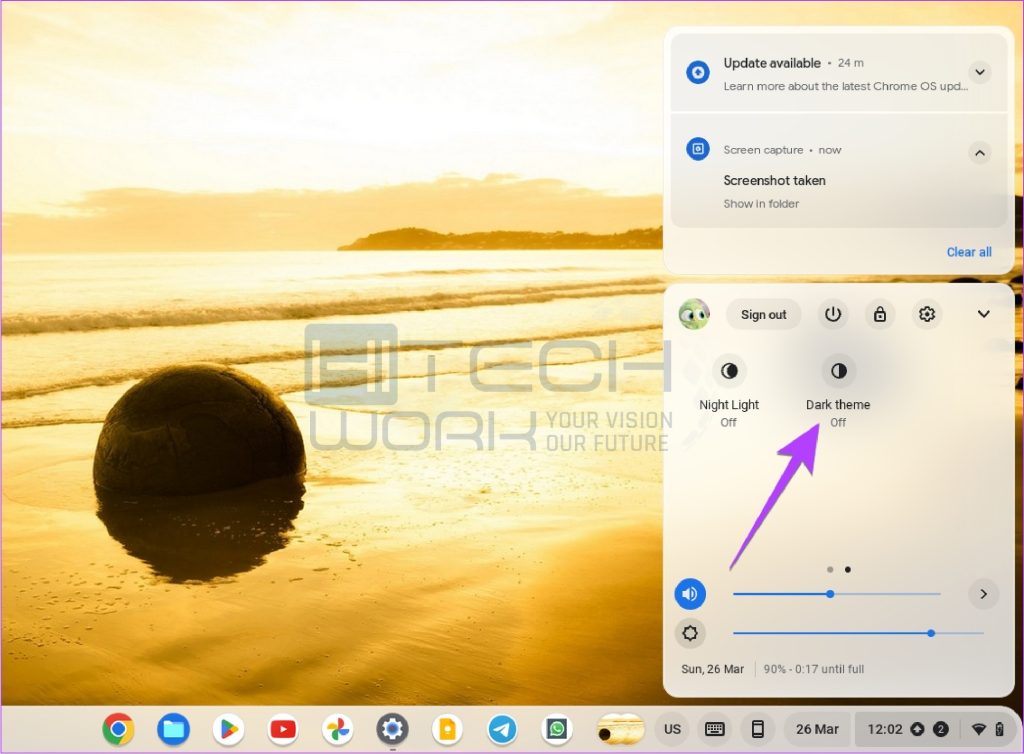Click the Sign out button
This screenshot has height=754, width=1024.
[763, 315]
